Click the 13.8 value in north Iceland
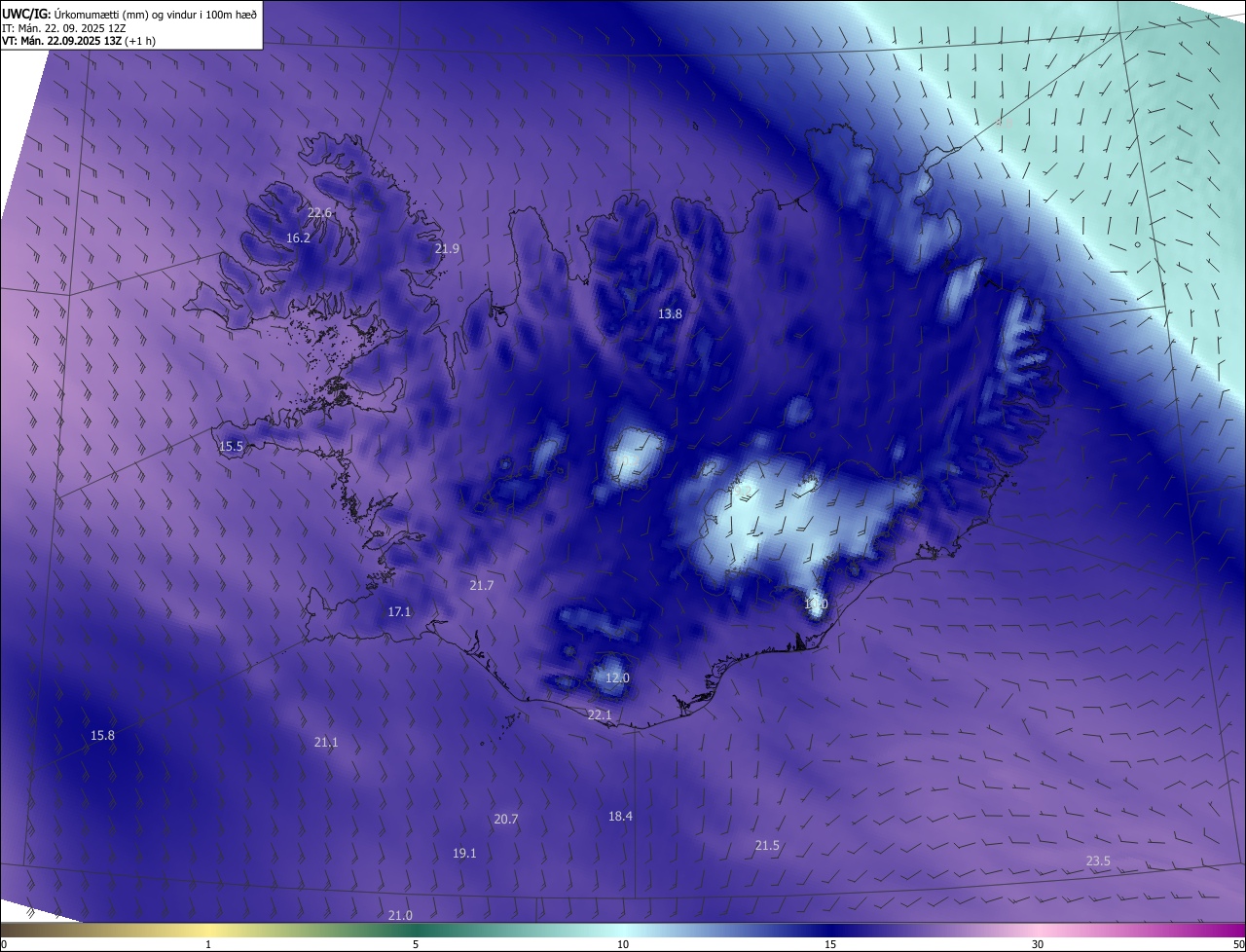Image resolution: width=1246 pixels, height=952 pixels. click(x=670, y=313)
